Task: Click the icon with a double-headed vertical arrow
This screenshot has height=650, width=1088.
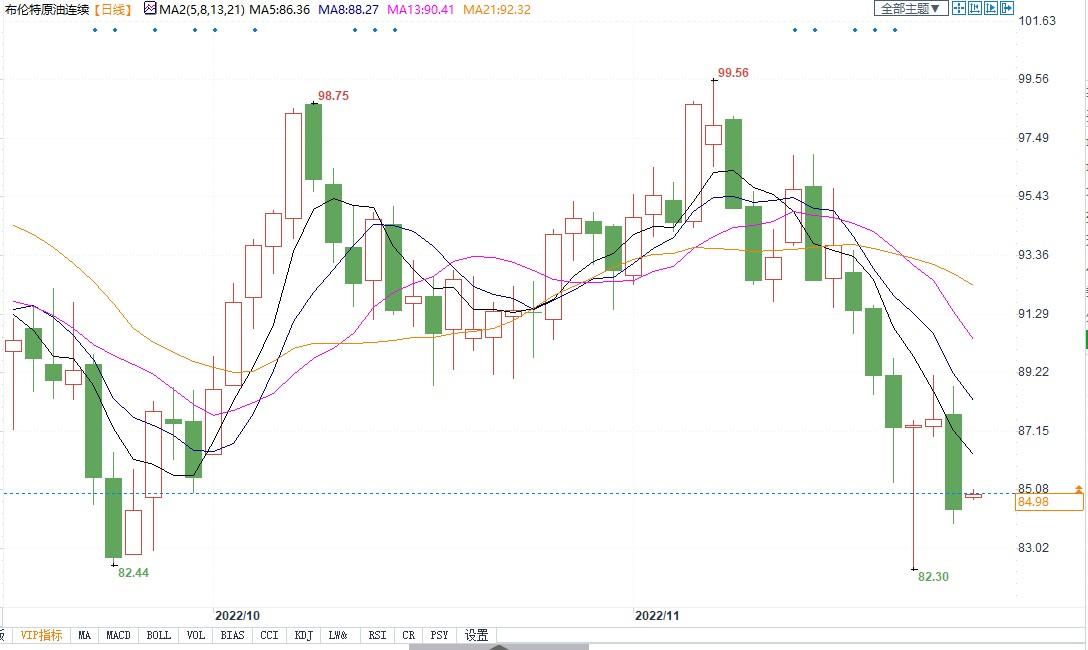Action: click(x=975, y=8)
